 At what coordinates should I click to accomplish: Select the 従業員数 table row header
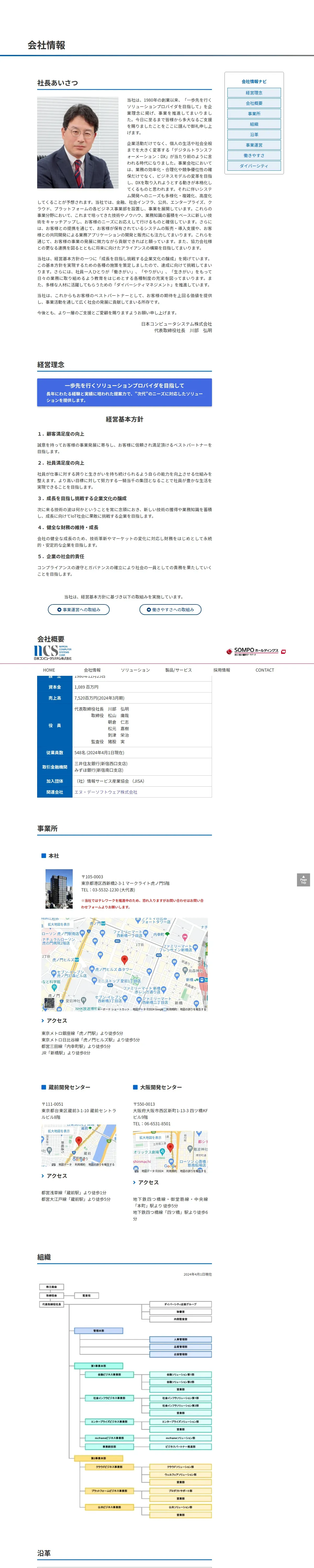pos(55,752)
